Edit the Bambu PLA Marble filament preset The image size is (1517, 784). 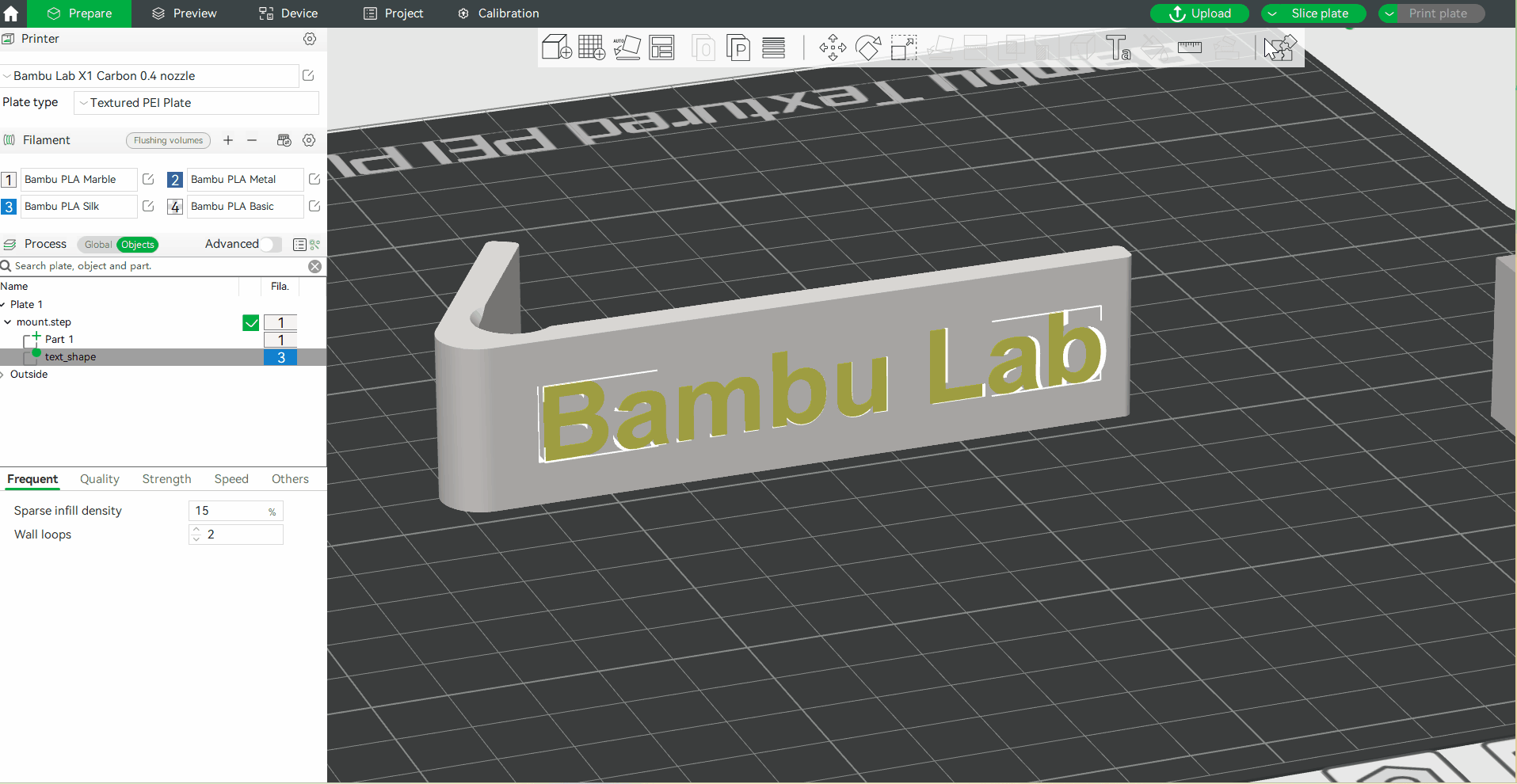(x=148, y=179)
